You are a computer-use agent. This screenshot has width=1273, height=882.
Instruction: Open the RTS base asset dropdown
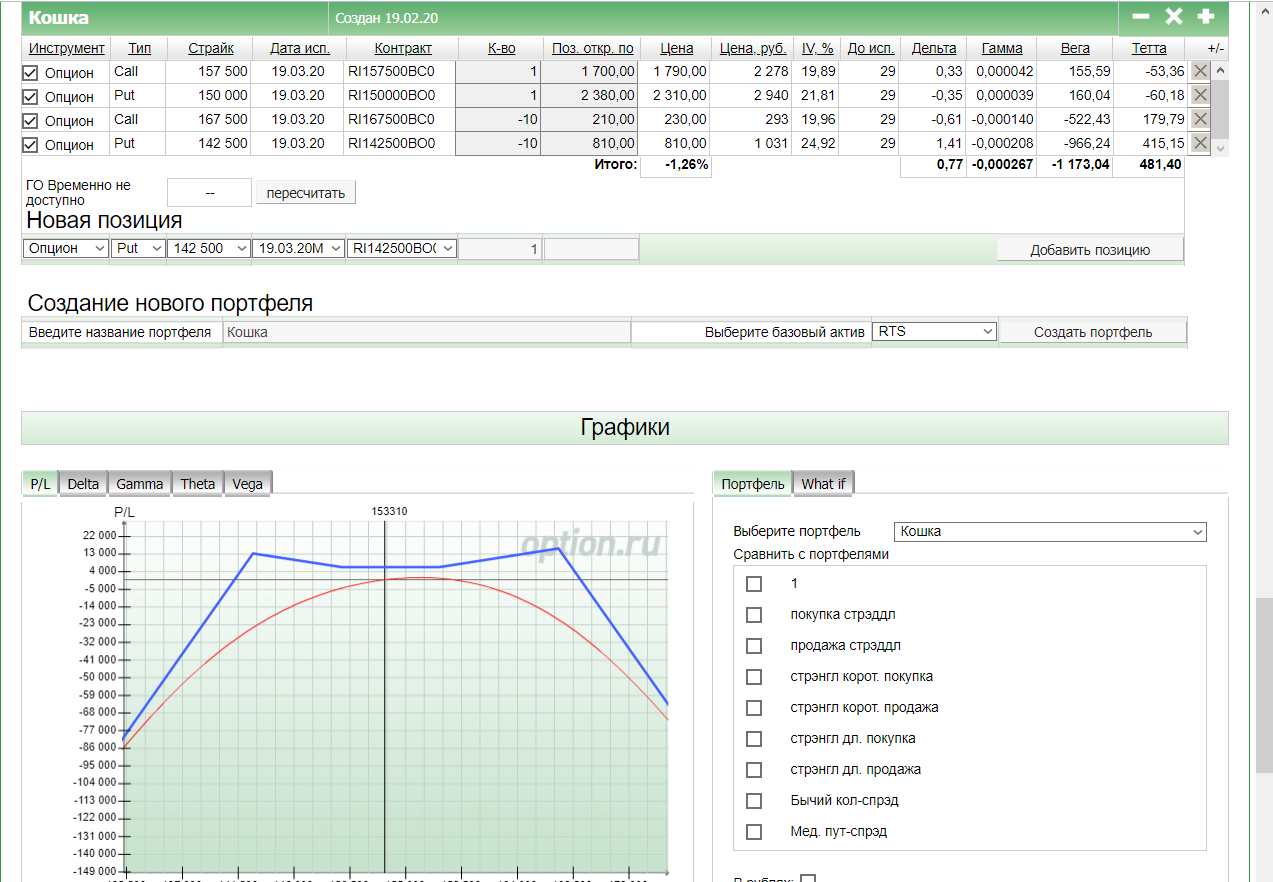click(934, 331)
